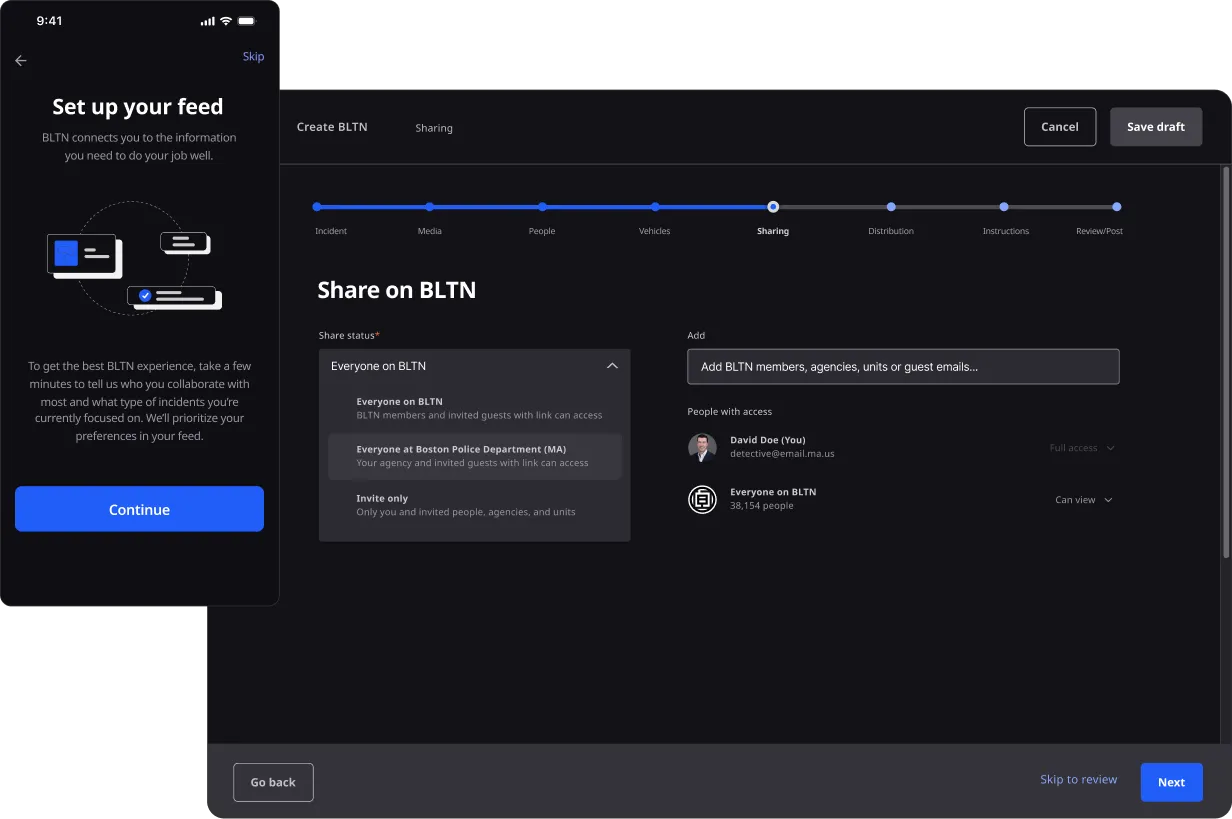Viewport: 1232px width, 819px height.
Task: Click David Doe's profile avatar
Action: [x=702, y=448]
